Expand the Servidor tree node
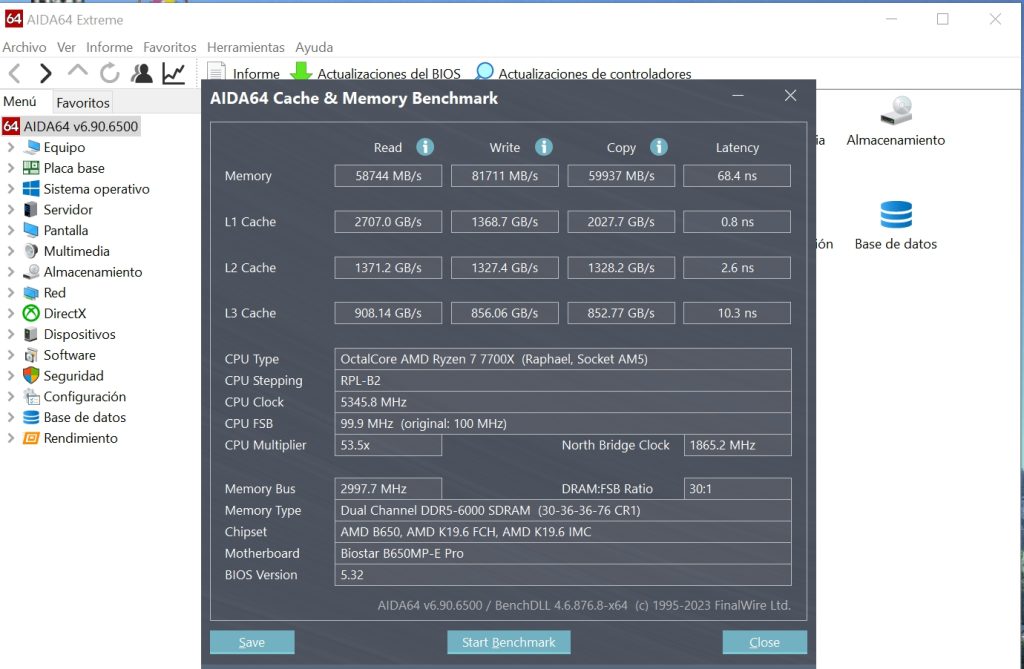 click(x=10, y=210)
